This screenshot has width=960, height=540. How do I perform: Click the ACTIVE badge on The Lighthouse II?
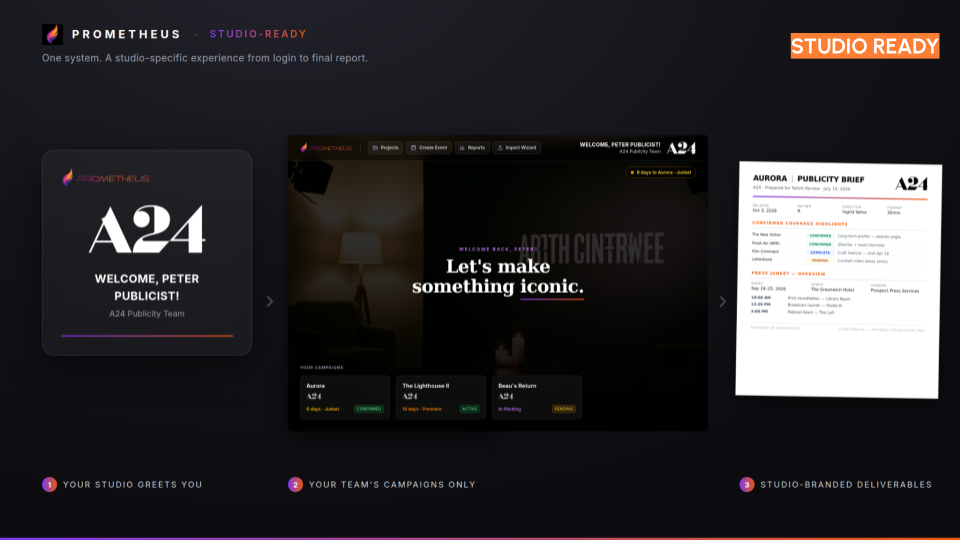pyautogui.click(x=470, y=408)
